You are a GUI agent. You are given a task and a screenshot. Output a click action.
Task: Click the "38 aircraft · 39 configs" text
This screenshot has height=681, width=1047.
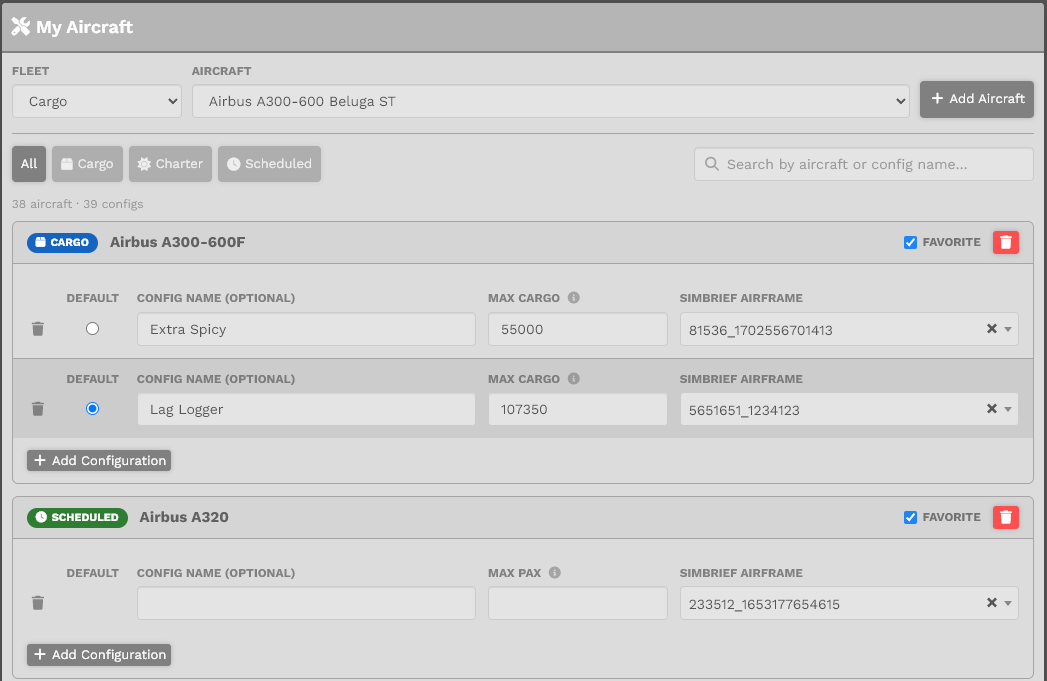[77, 204]
